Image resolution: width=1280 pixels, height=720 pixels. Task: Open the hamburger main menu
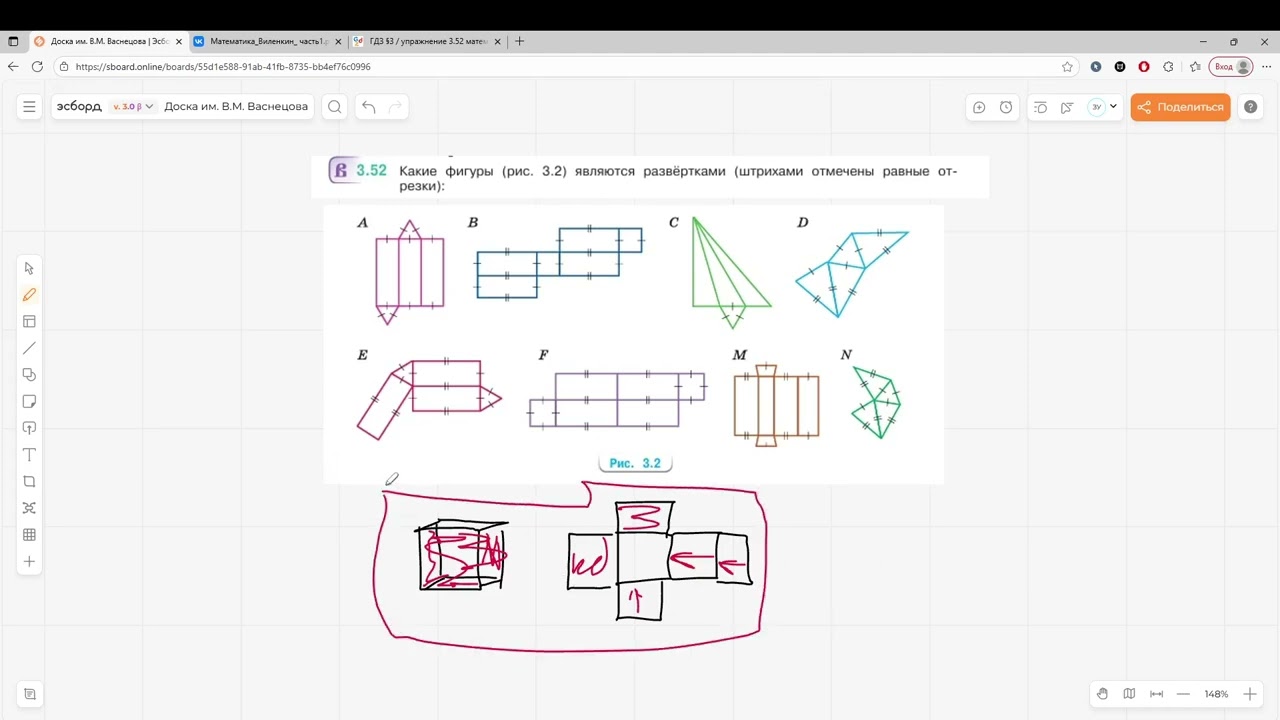(x=29, y=107)
